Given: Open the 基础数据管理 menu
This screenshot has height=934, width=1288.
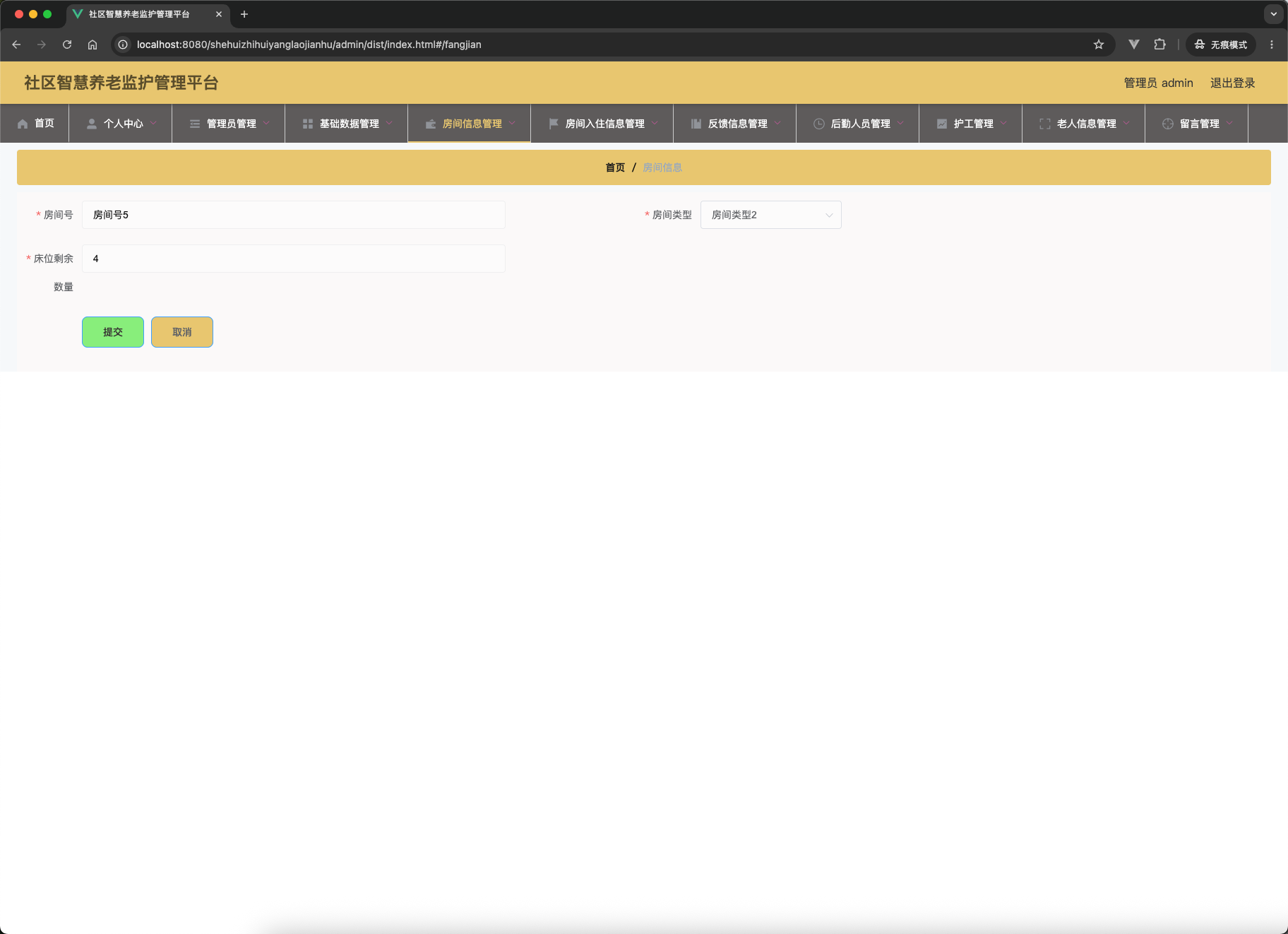Looking at the screenshot, I should click(347, 124).
